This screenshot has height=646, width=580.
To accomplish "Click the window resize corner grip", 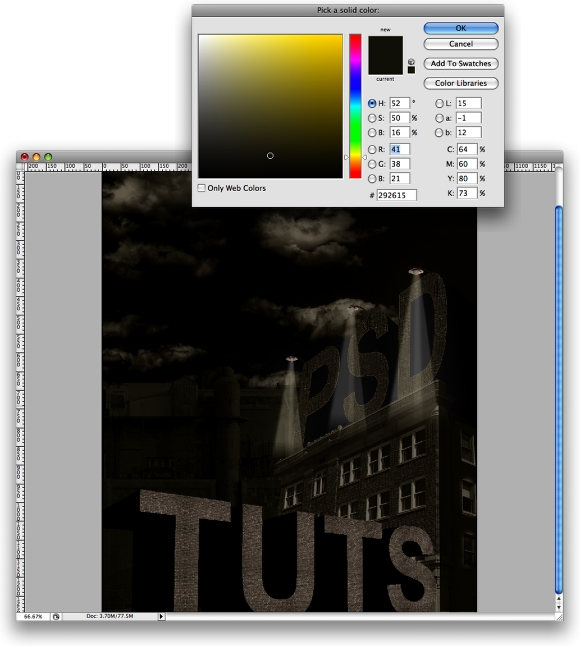I will point(559,617).
